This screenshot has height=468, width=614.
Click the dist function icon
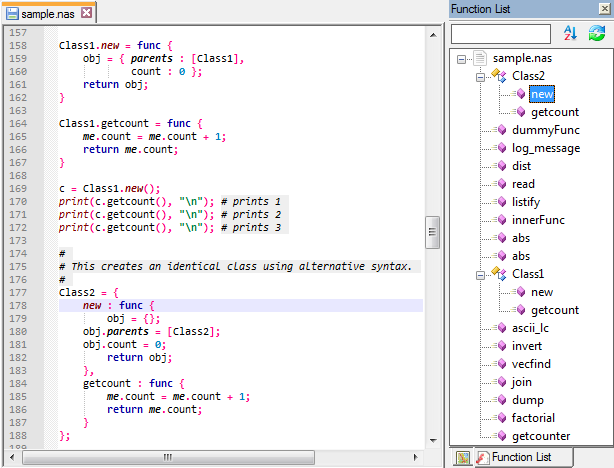pyautogui.click(x=502, y=166)
